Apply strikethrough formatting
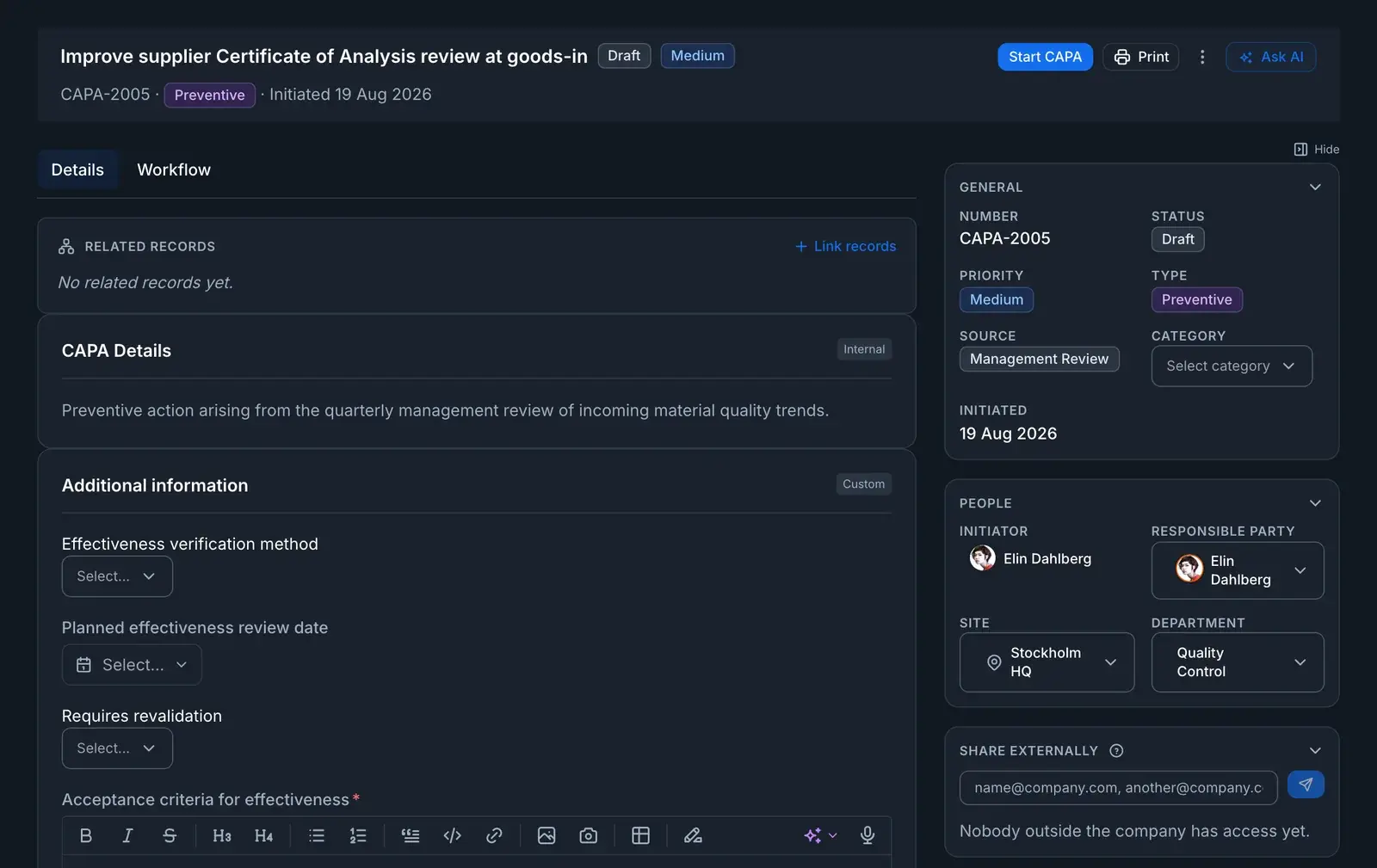Viewport: 1377px width, 868px height. pos(170,835)
